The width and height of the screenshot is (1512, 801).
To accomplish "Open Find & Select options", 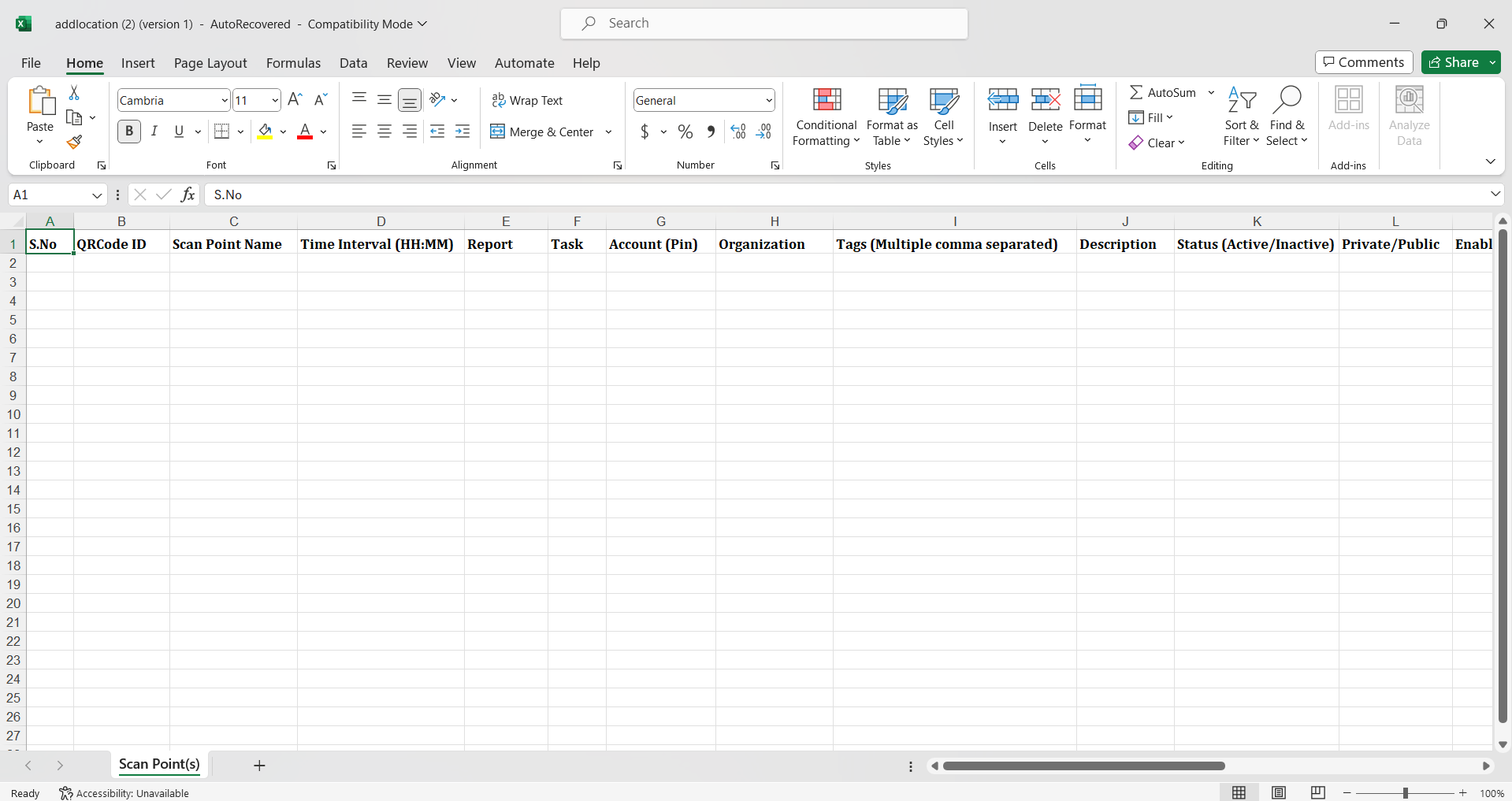I will point(1287,117).
